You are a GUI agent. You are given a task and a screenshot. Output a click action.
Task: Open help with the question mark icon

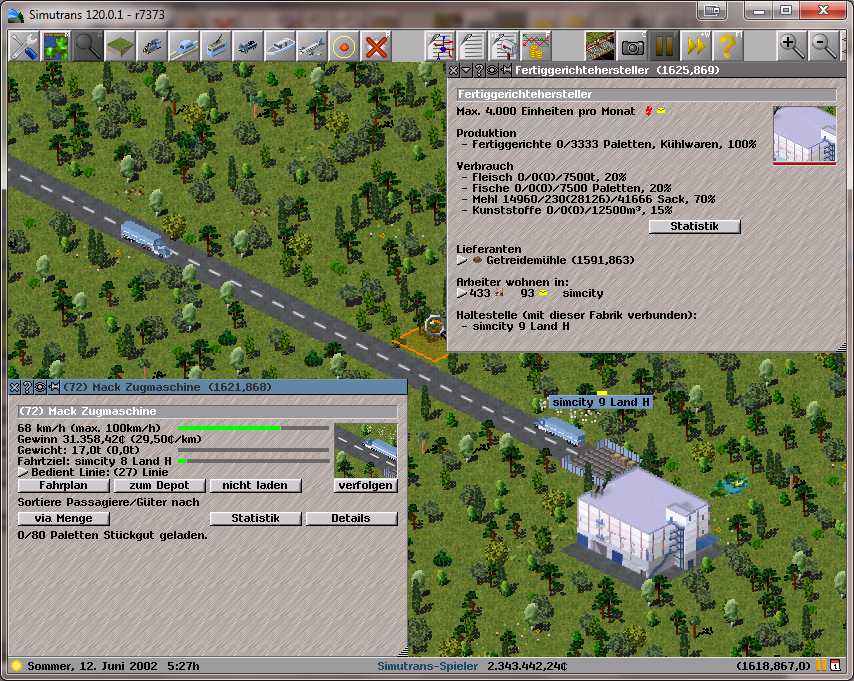point(728,46)
